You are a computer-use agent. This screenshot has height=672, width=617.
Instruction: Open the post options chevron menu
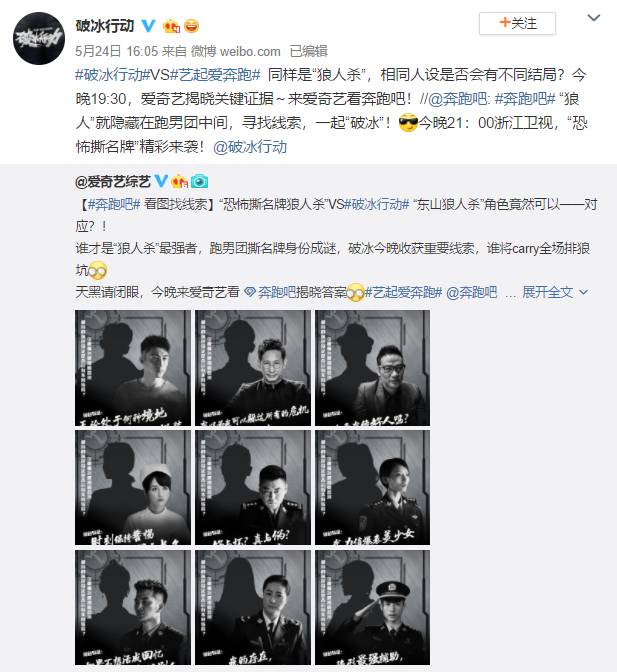(593, 18)
